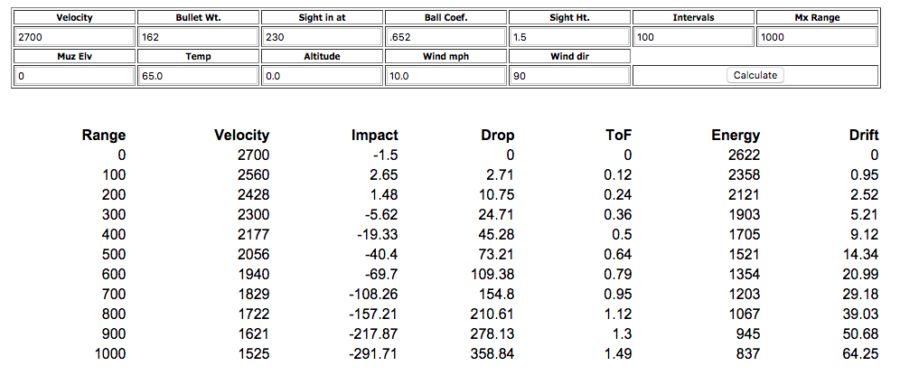Click the Mx Range input field
This screenshot has width=900, height=385.
[817, 37]
